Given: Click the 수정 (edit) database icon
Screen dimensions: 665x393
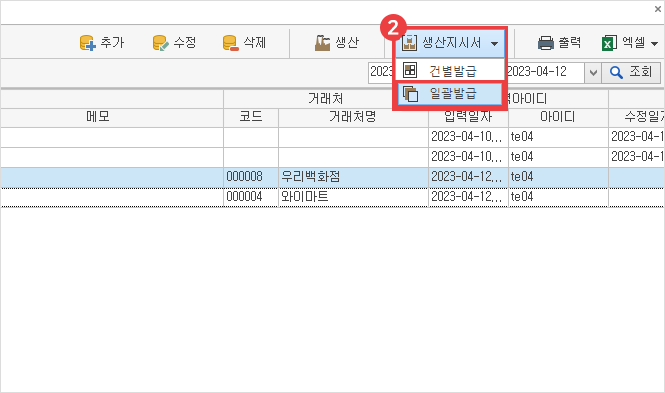Looking at the screenshot, I should tap(160, 43).
